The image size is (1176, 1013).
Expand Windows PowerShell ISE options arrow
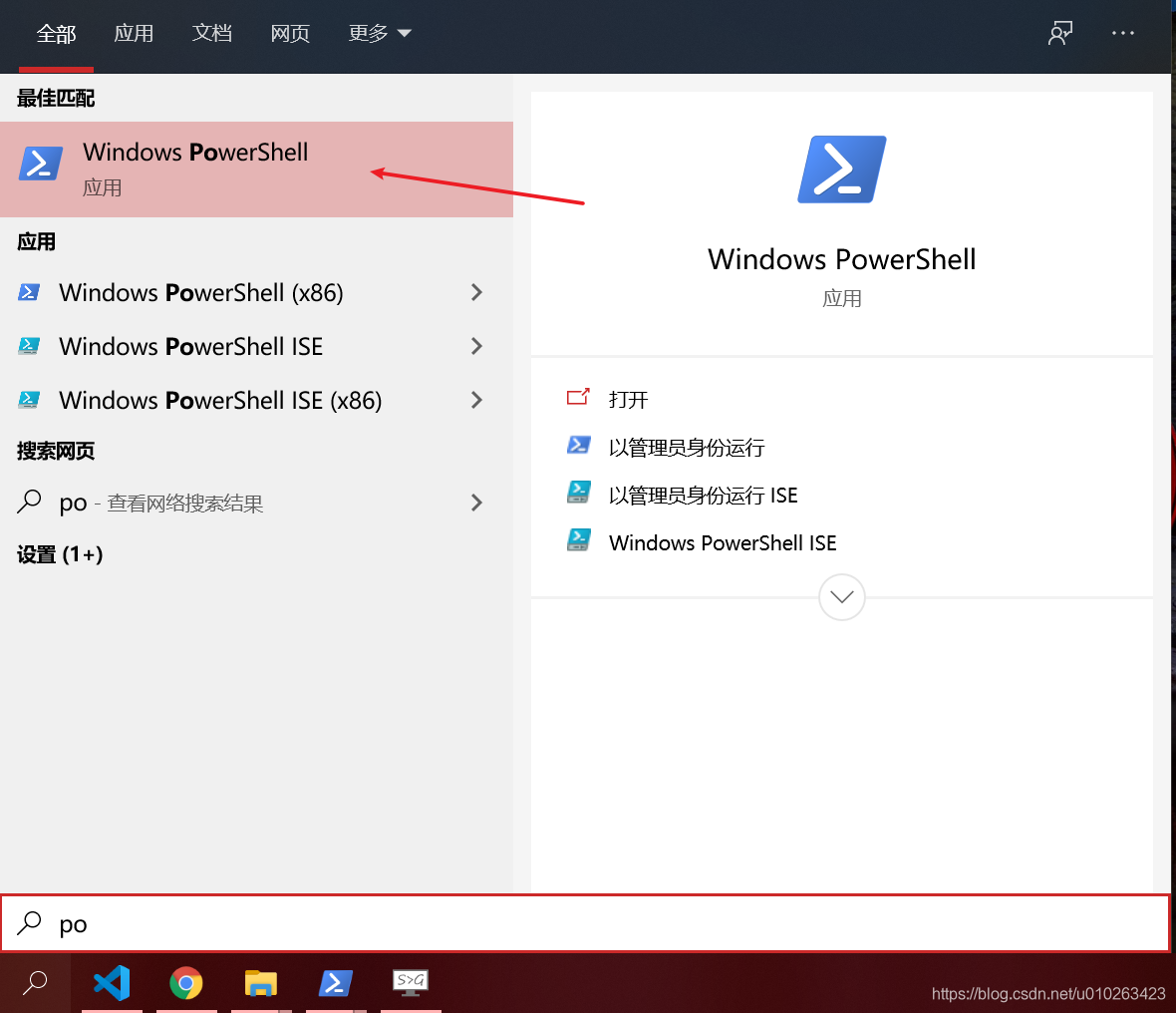click(476, 347)
